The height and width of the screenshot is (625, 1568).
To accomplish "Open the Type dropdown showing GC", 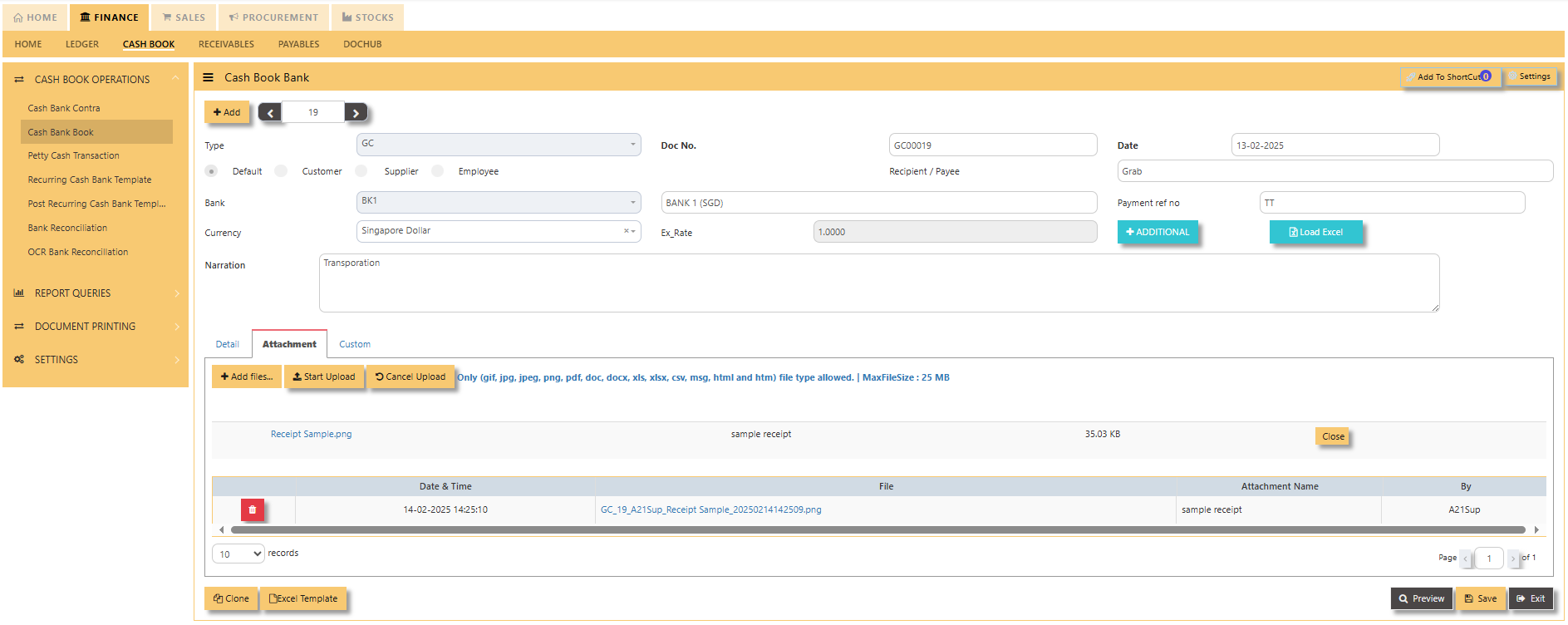I will 499,145.
